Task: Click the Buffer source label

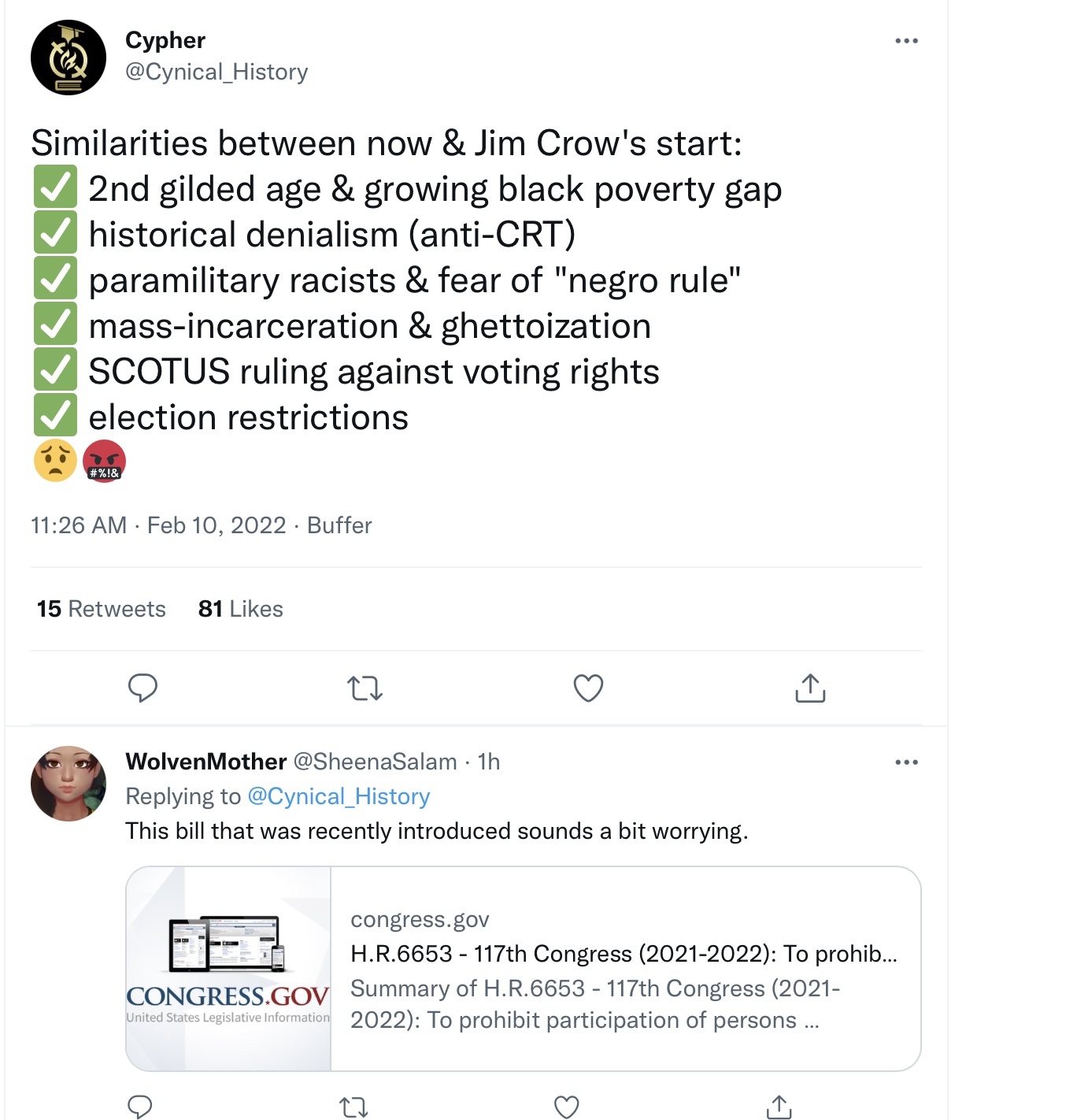Action: coord(339,525)
